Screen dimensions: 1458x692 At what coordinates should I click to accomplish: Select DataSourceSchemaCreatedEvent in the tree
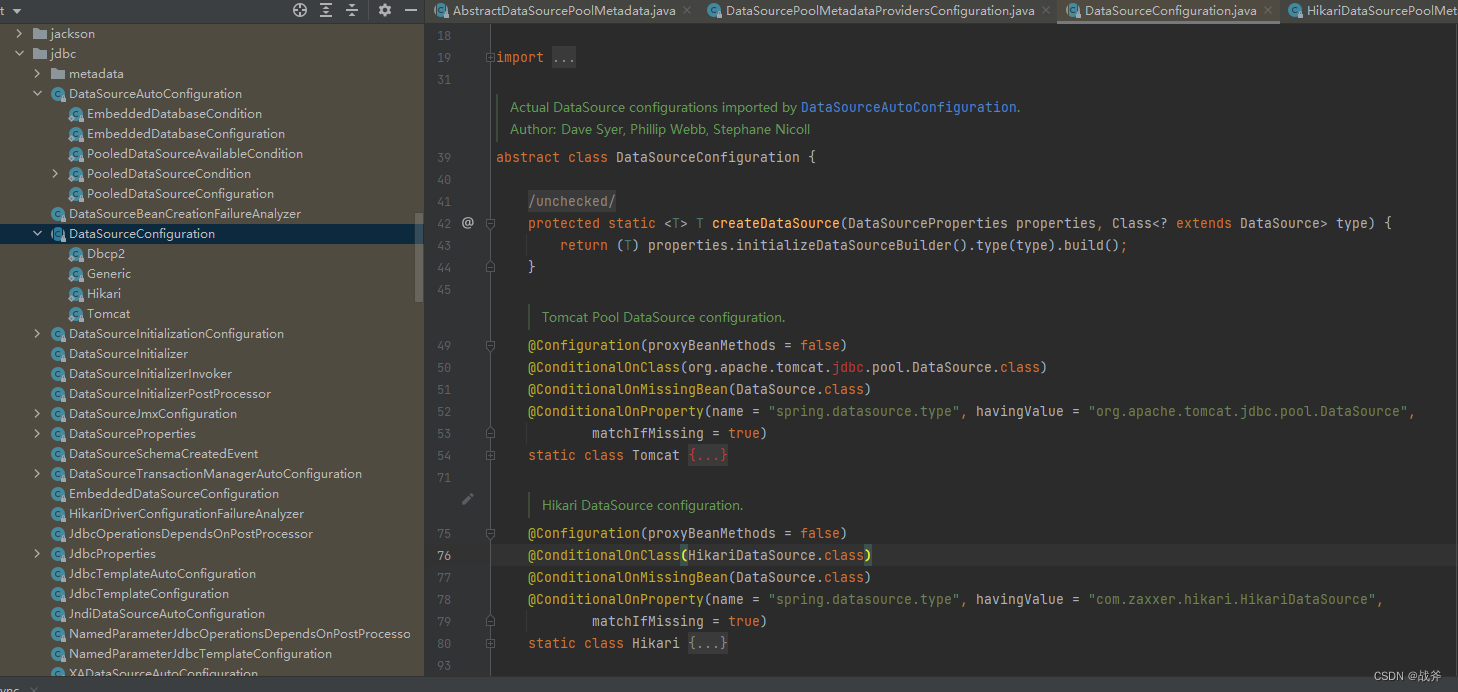[x=163, y=453]
